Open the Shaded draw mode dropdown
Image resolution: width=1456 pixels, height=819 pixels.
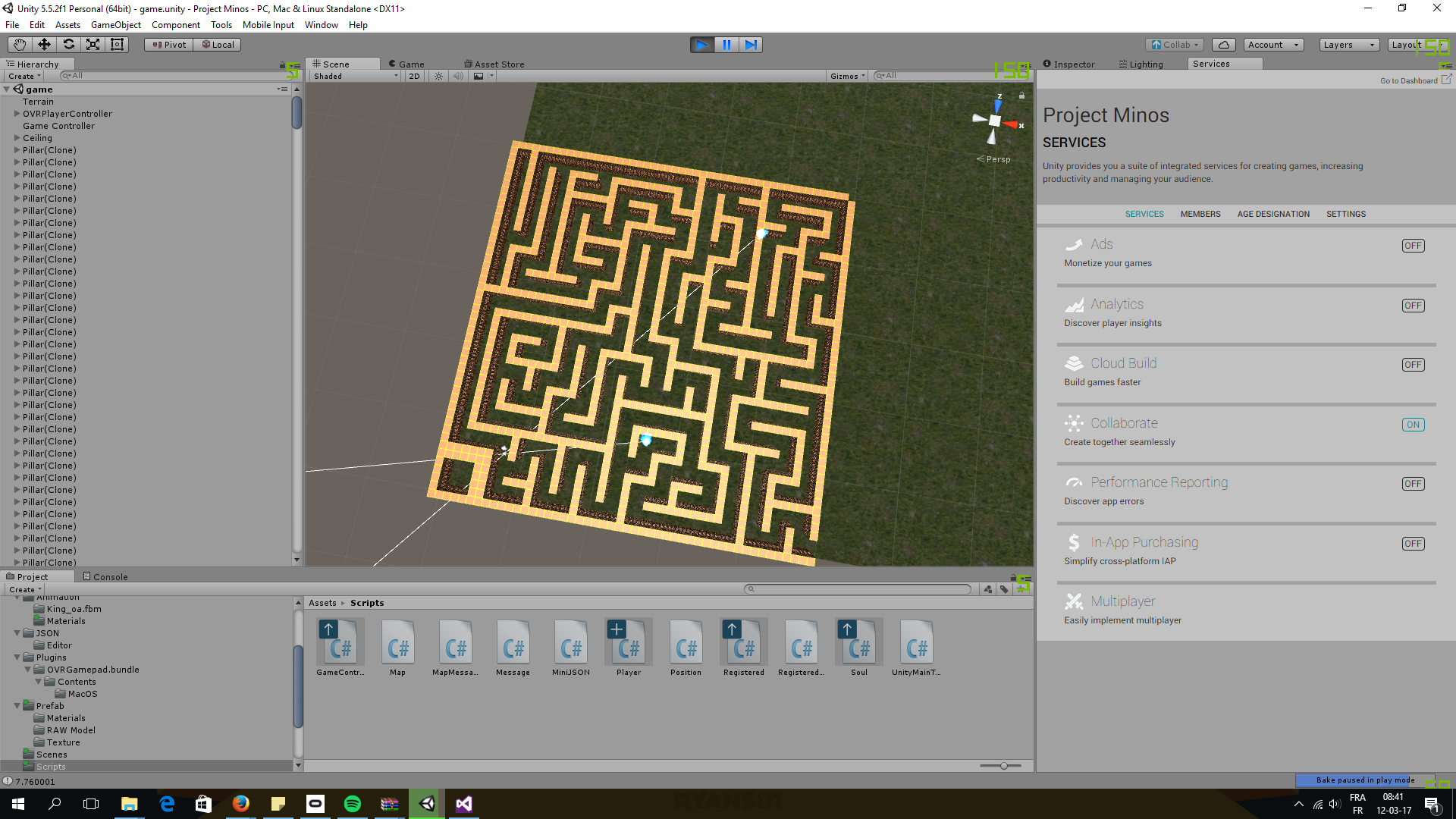(x=355, y=76)
